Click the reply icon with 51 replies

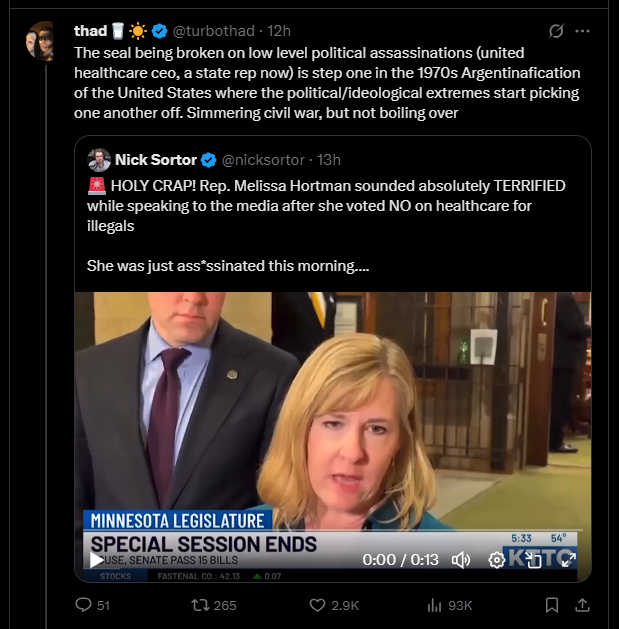tap(85, 605)
